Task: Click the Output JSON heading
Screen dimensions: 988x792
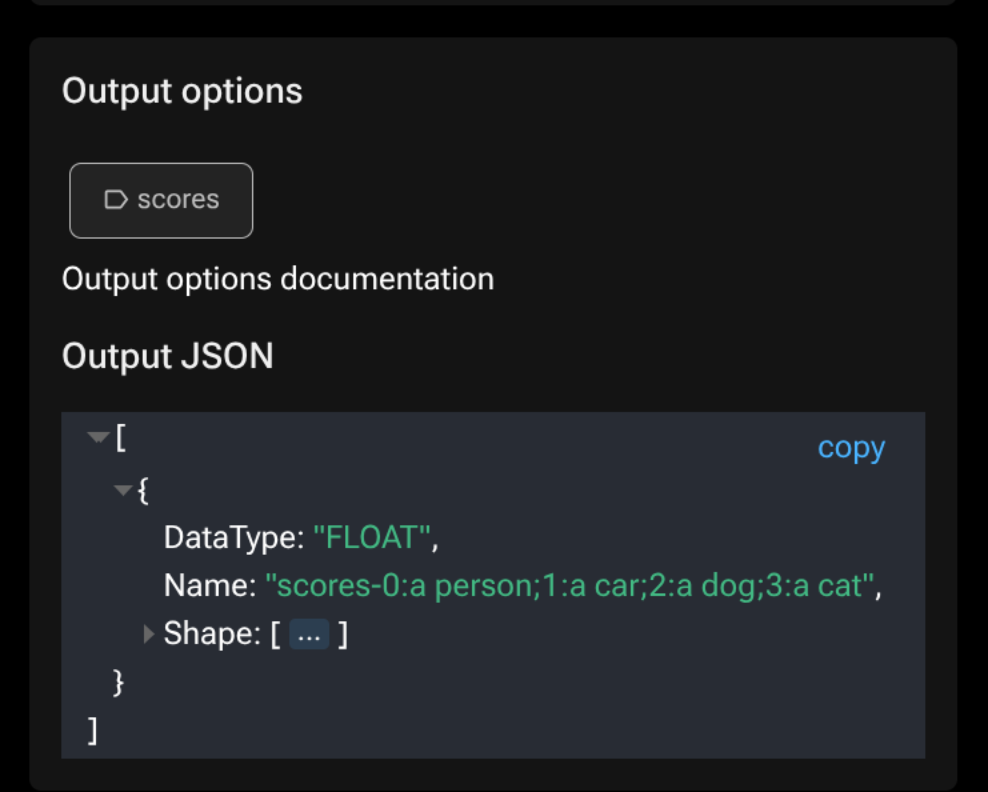Action: tap(168, 356)
